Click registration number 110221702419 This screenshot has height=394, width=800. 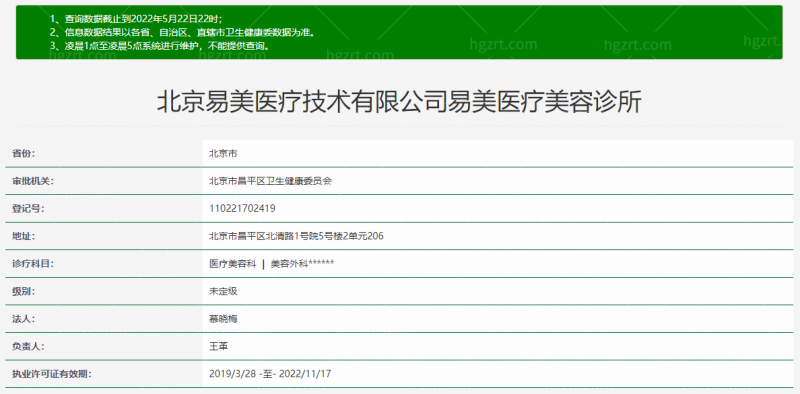coord(242,208)
